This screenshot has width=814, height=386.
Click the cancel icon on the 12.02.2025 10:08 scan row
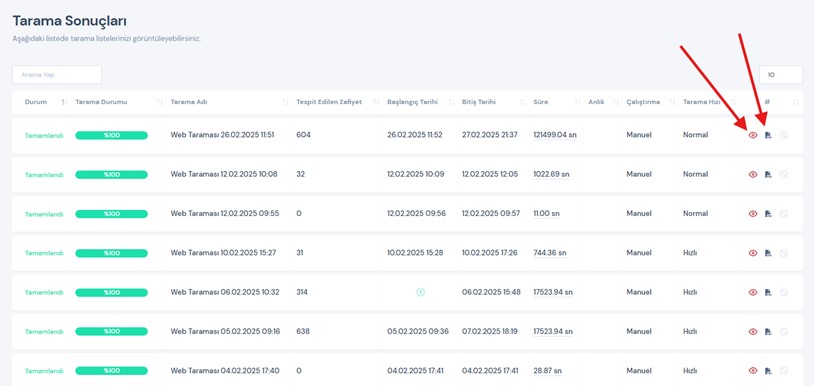tap(784, 174)
